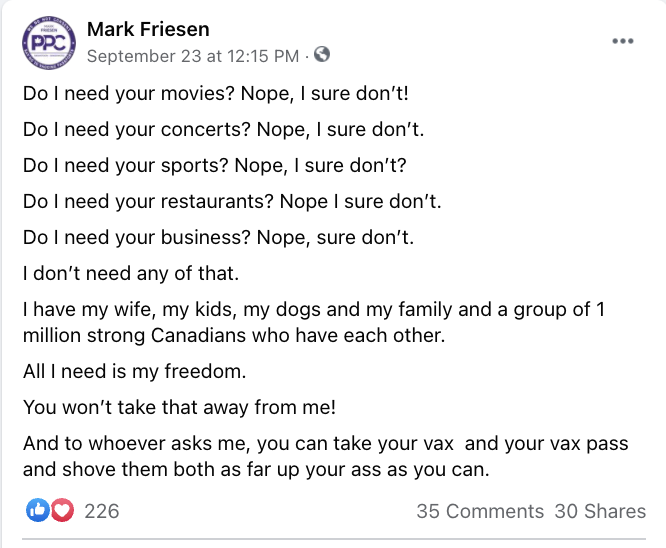Click the blue thumbs-up Like reaction icon

tap(38, 510)
